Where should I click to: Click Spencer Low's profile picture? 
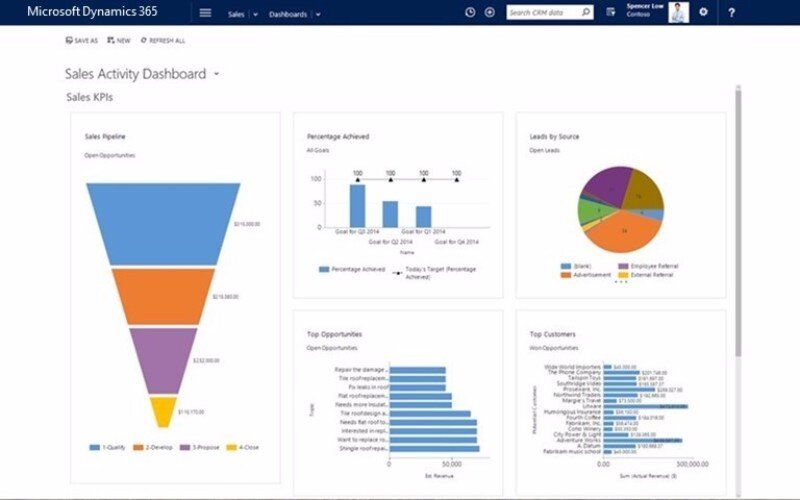point(677,12)
